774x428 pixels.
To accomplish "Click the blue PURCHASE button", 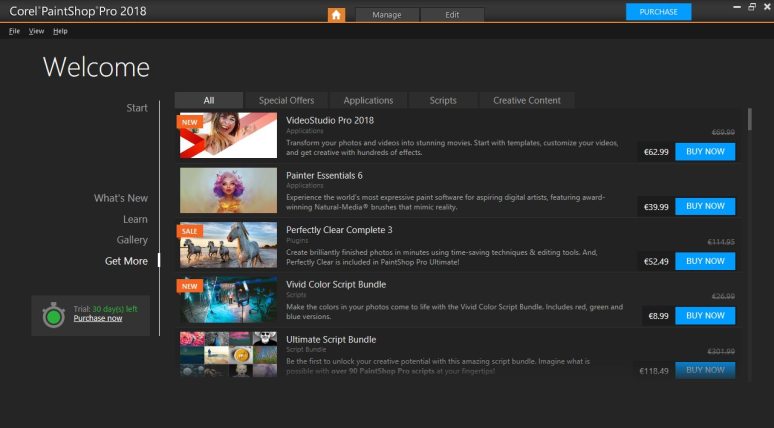I will [658, 12].
